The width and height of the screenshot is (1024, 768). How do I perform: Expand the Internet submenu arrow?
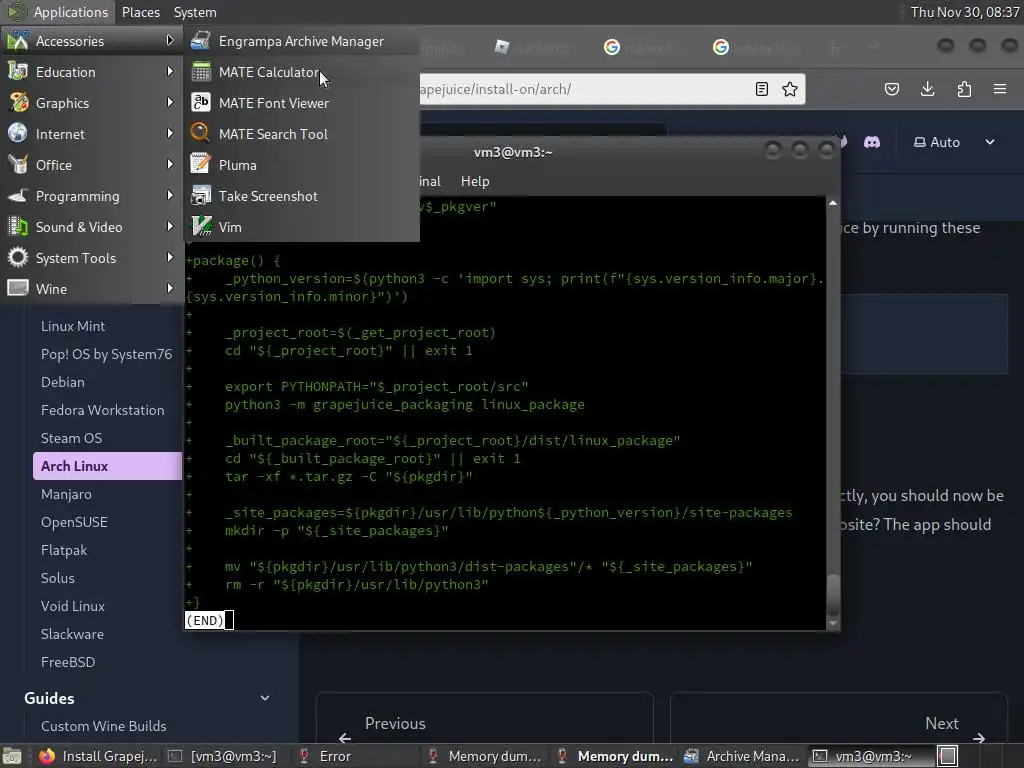coord(170,133)
